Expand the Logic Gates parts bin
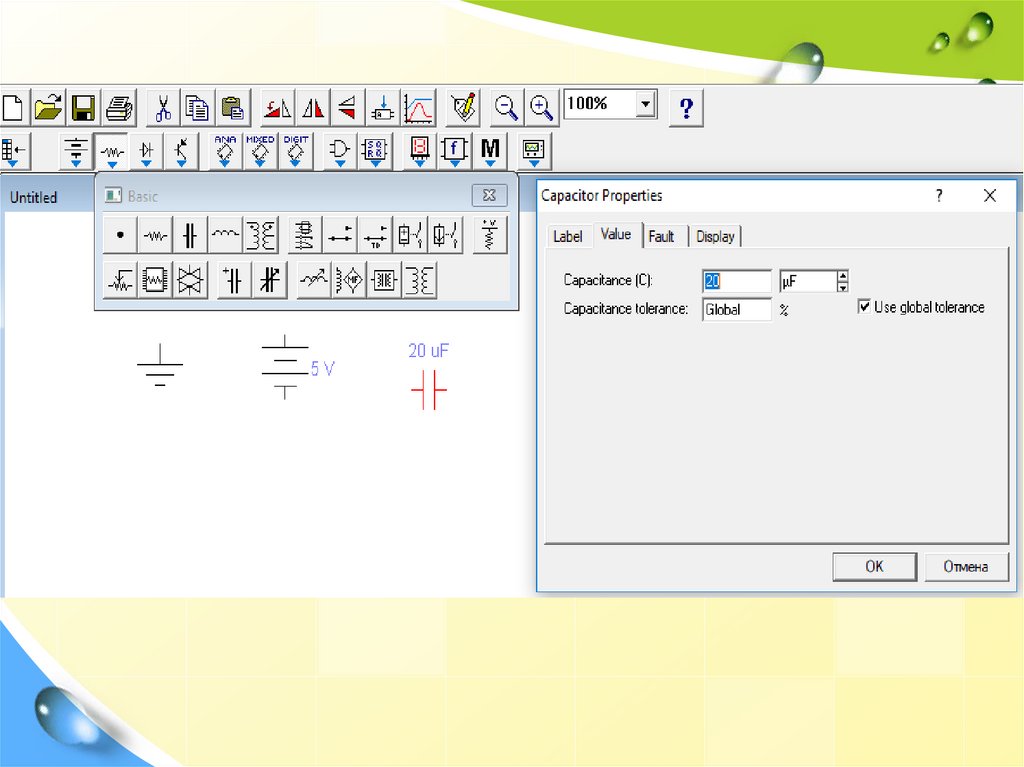 341,151
